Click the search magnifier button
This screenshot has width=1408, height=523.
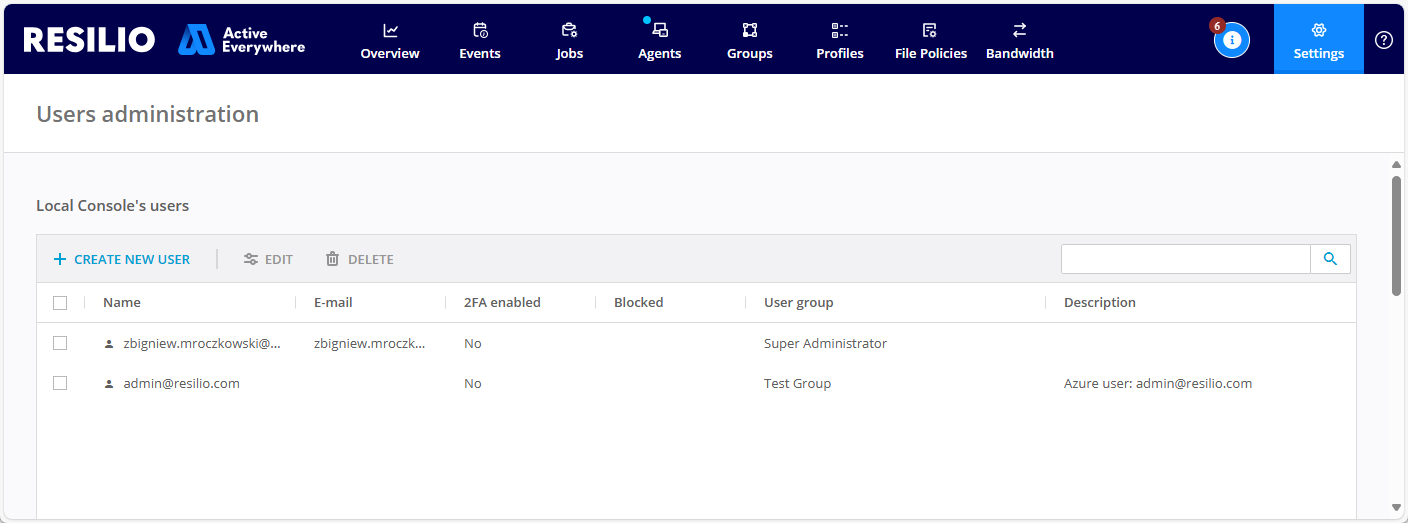1330,259
